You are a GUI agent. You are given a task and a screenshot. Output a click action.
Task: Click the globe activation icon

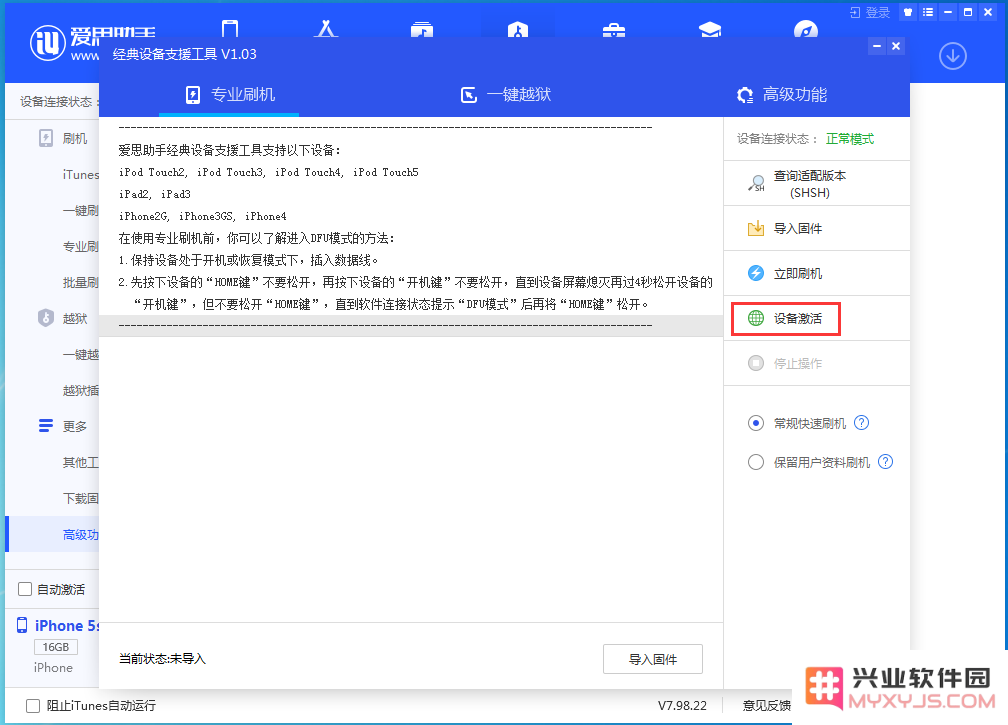(756, 318)
